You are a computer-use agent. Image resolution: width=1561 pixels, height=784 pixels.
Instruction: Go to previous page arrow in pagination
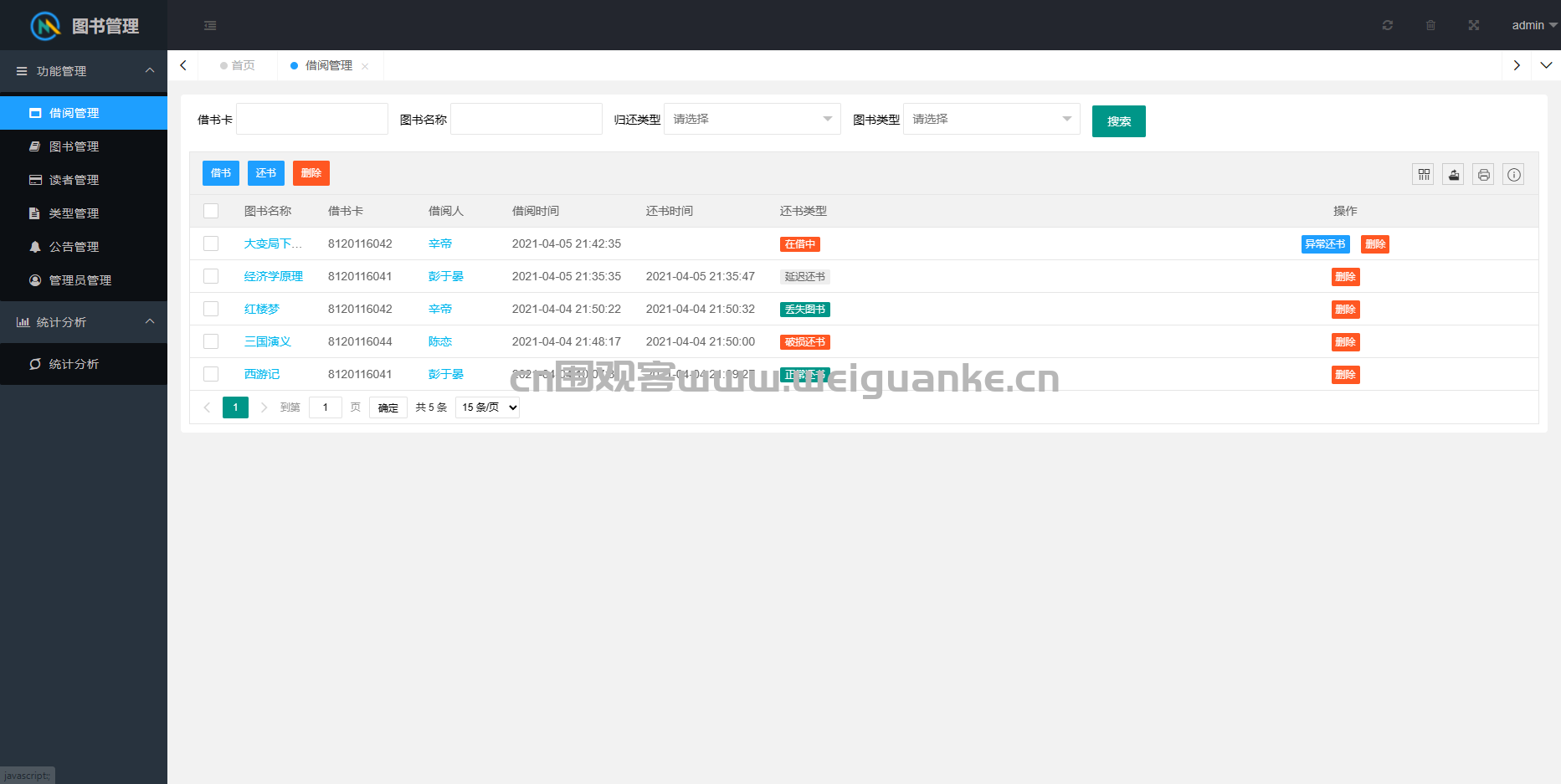pyautogui.click(x=207, y=407)
